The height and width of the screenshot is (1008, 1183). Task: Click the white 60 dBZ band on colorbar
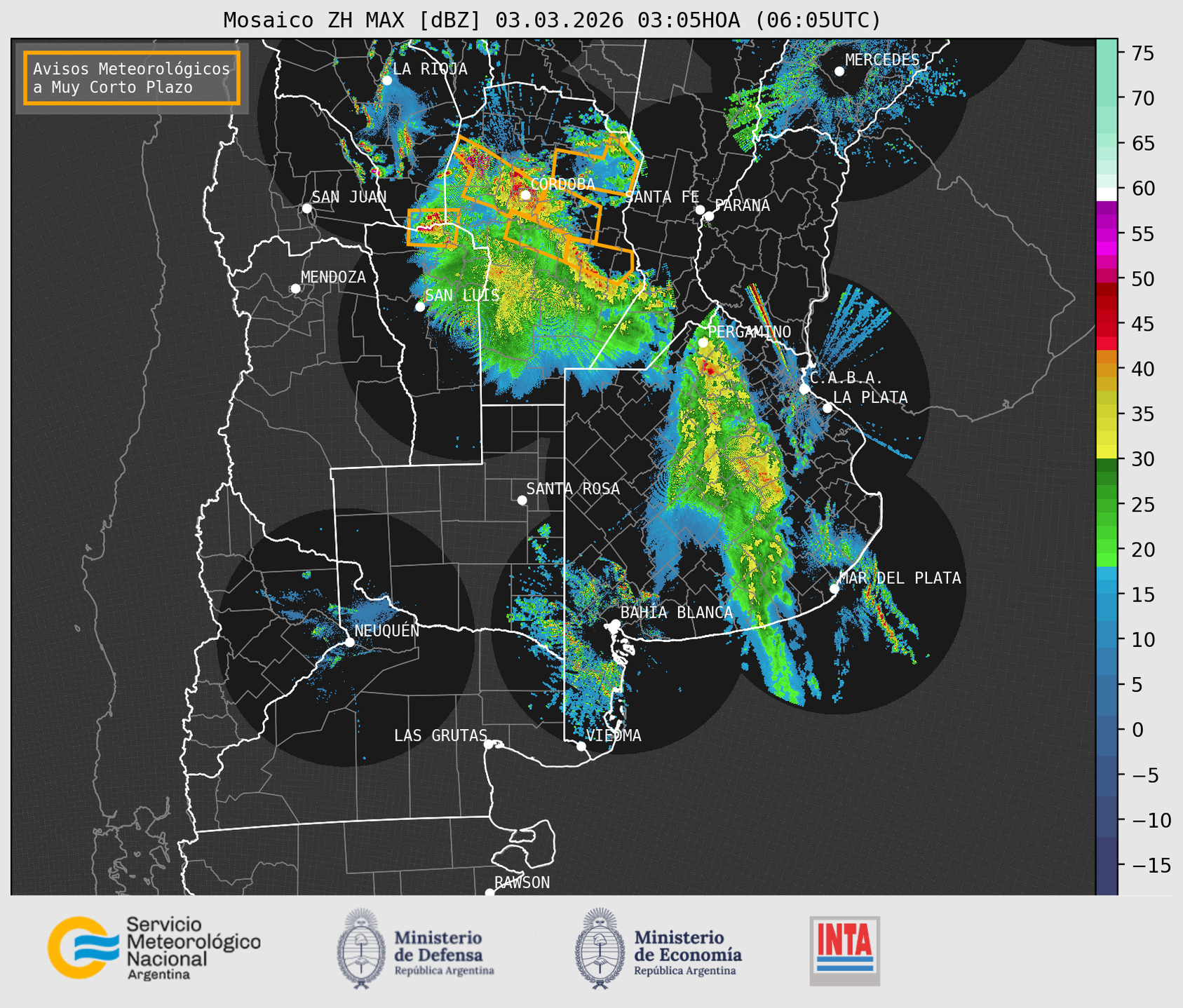pos(1107,193)
